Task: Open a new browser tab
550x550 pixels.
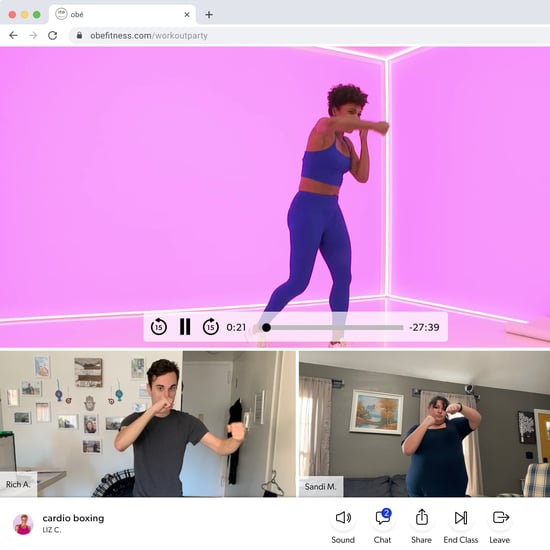Action: tap(209, 15)
